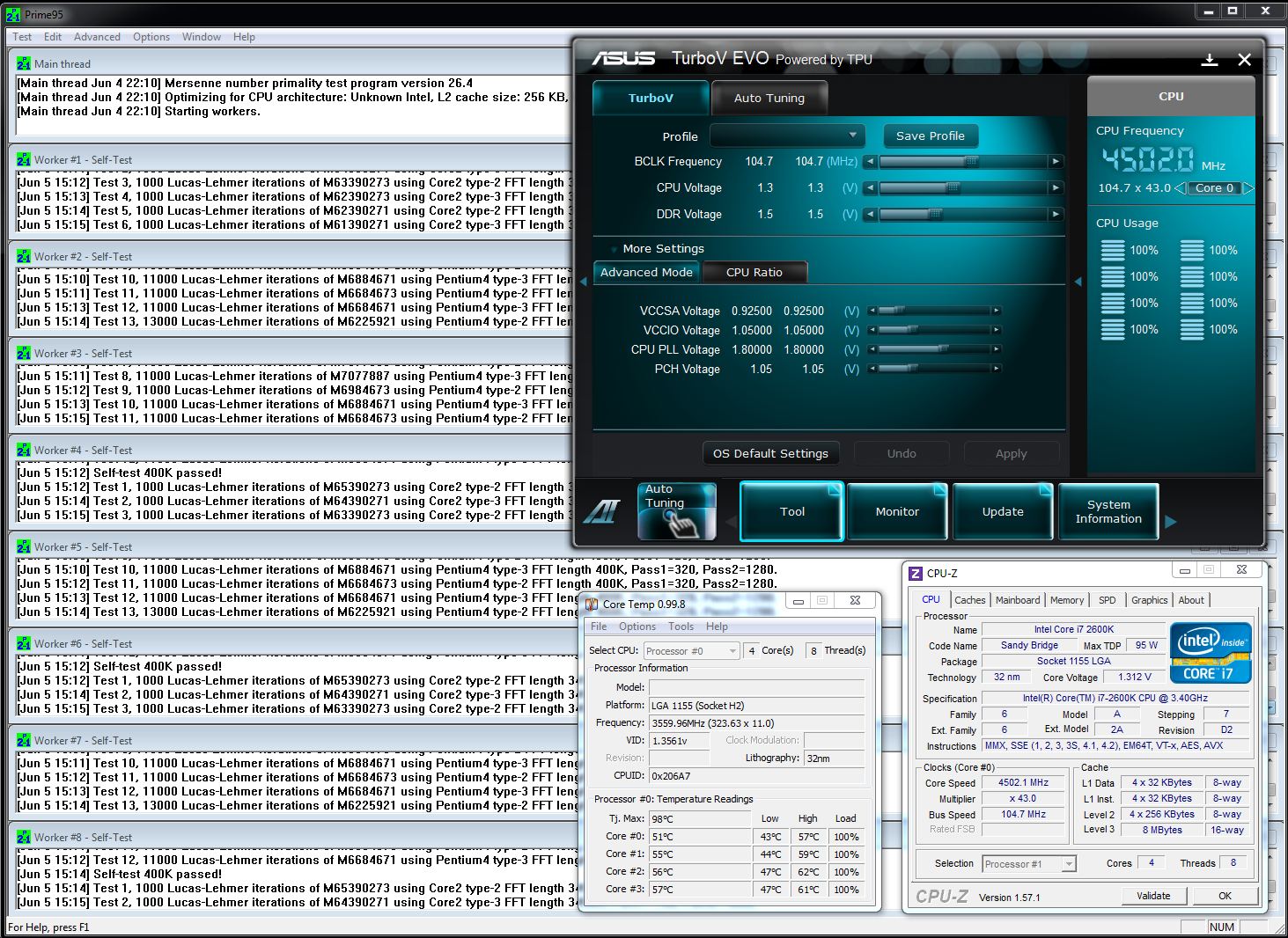This screenshot has height=938, width=1288.
Task: Open the Memory tab in CPU-Z
Action: click(1067, 600)
